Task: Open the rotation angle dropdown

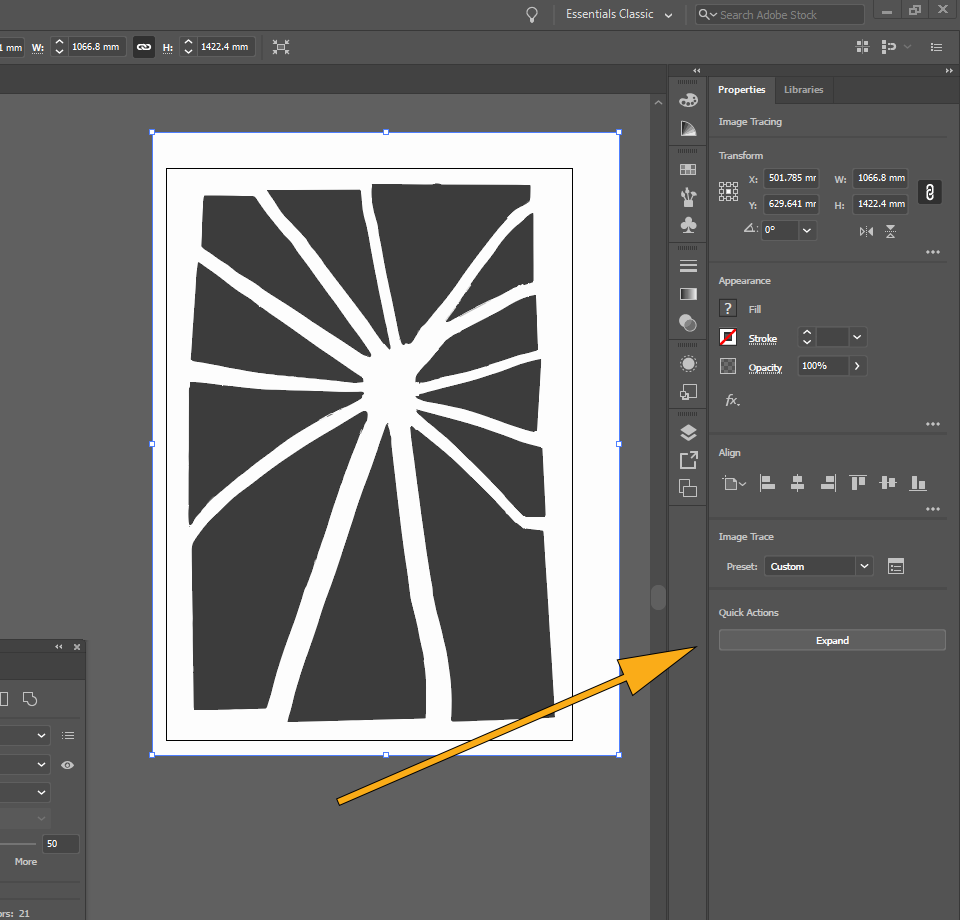Action: pyautogui.click(x=806, y=230)
